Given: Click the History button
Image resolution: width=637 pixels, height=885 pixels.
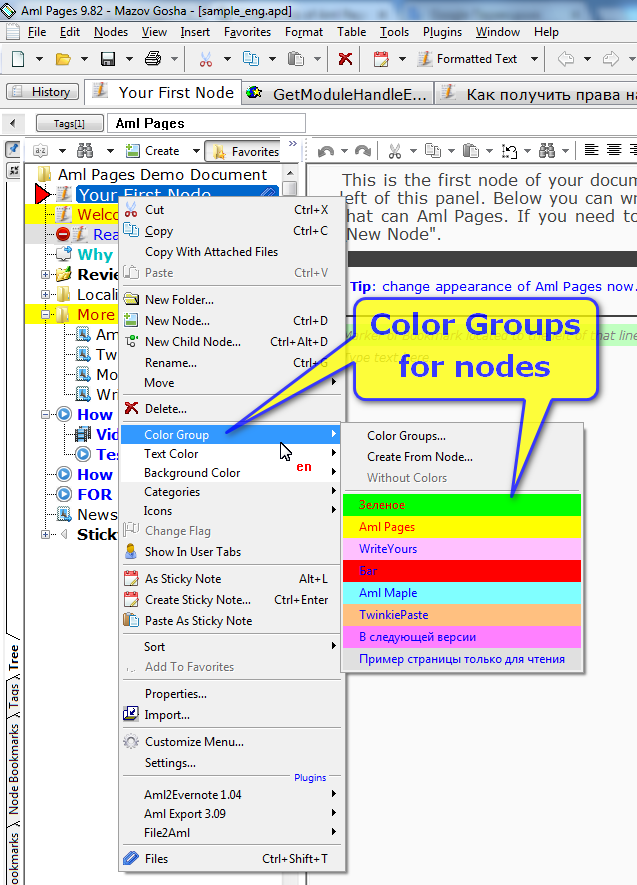Looking at the screenshot, I should [x=42, y=92].
